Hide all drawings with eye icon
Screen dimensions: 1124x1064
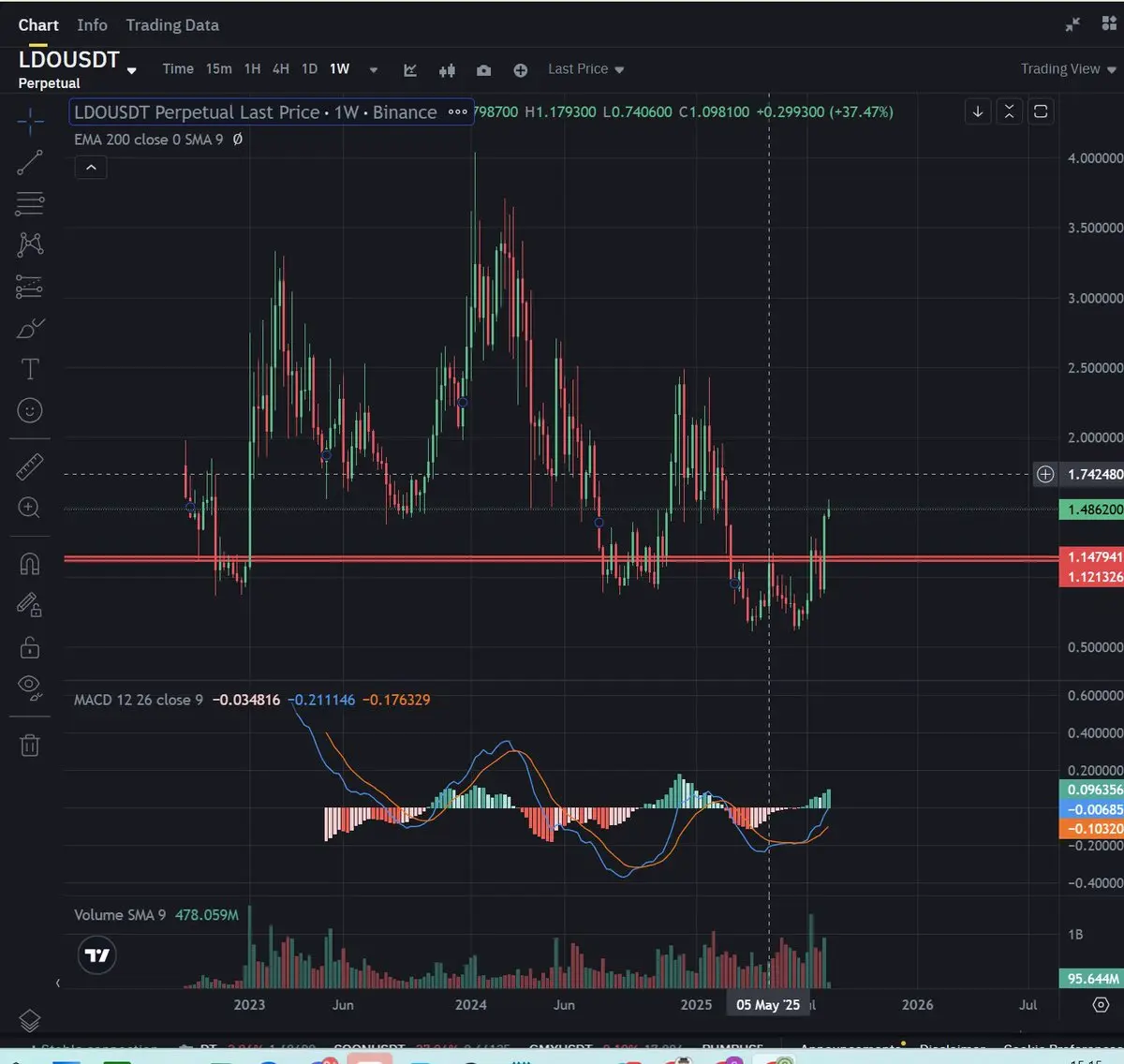click(30, 688)
